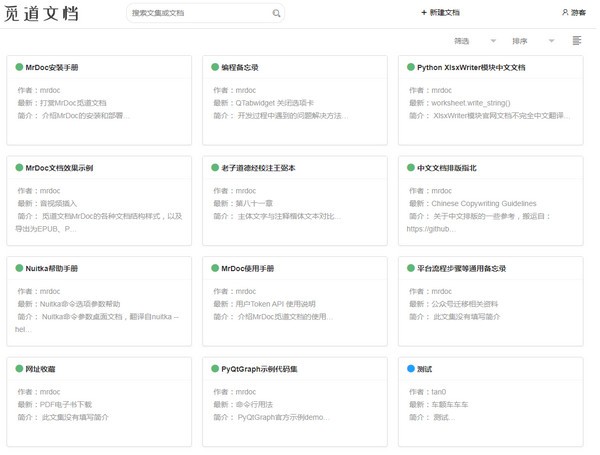Click the 觅道文档 site logo
The height and width of the screenshot is (455, 600).
(43, 14)
